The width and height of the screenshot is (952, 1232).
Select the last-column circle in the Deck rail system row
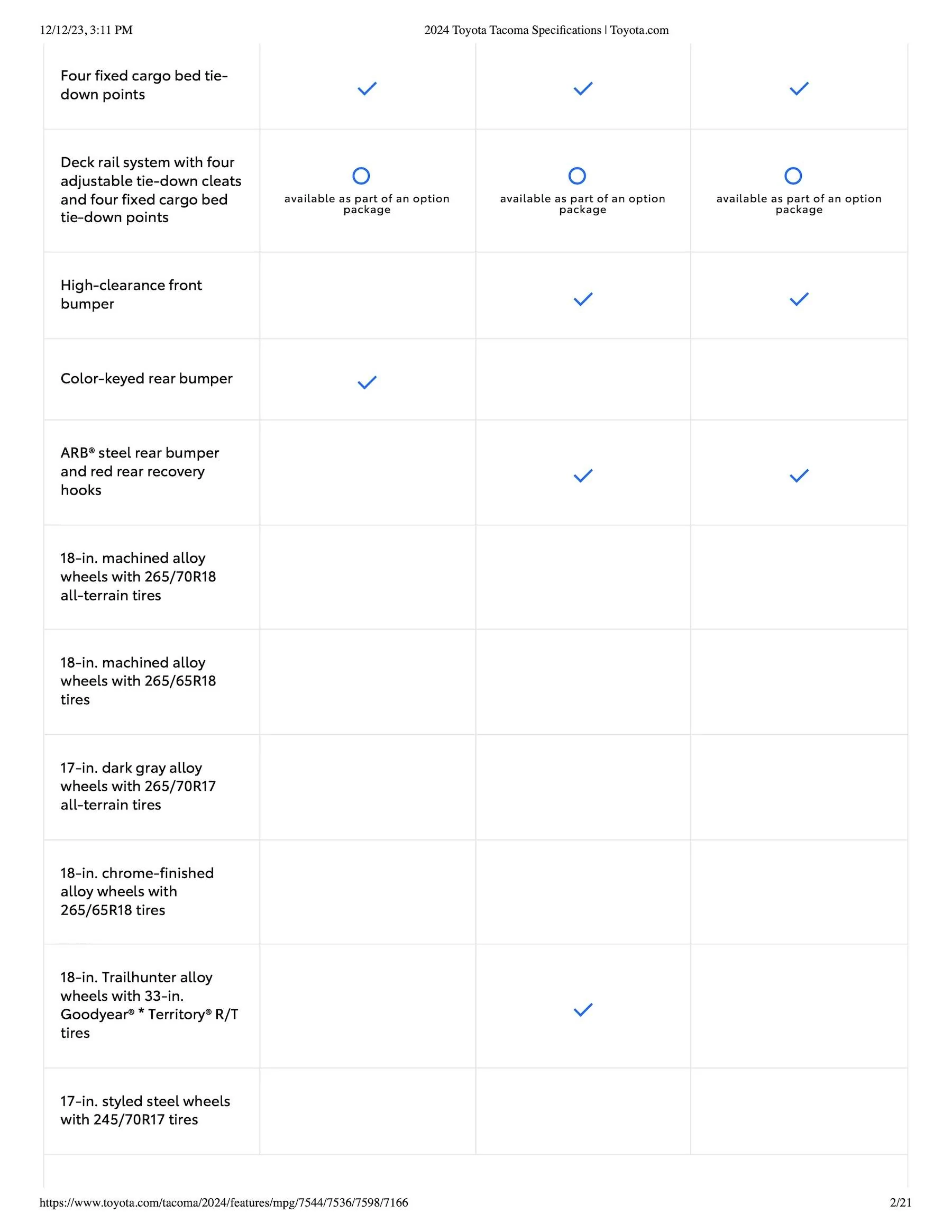tap(793, 176)
